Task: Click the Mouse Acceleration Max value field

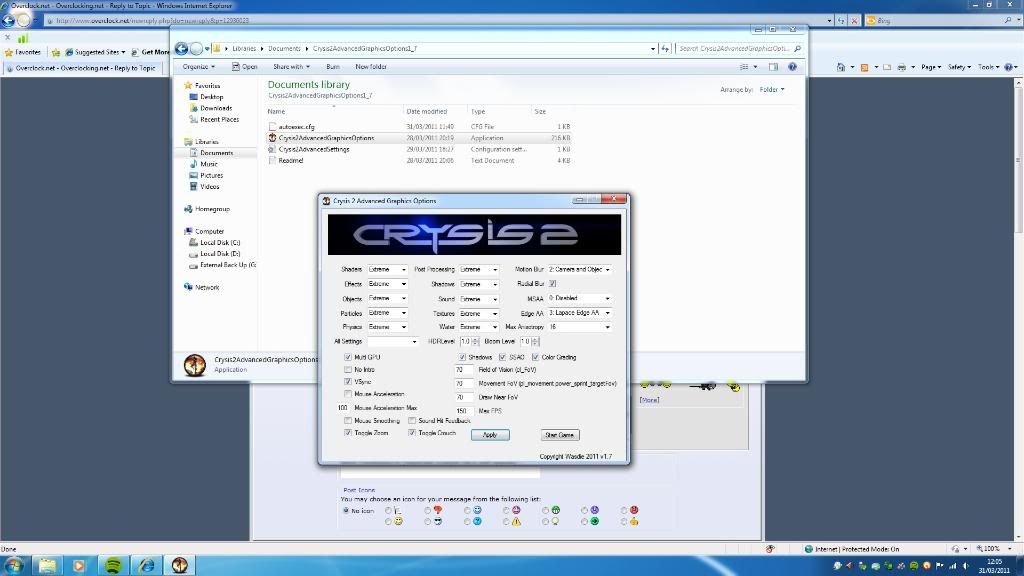Action: pos(343,408)
